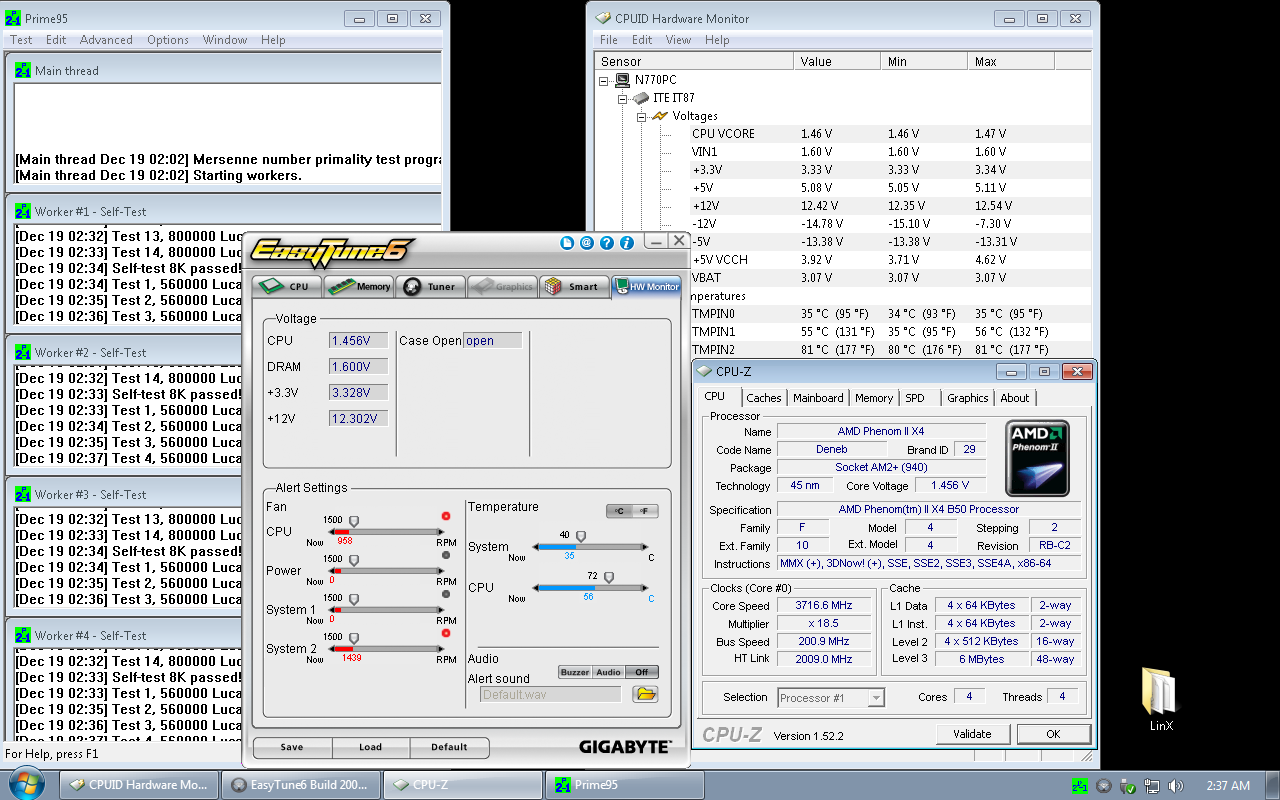Click OK button in CPU-Z
1280x800 pixels.
tap(1053, 734)
